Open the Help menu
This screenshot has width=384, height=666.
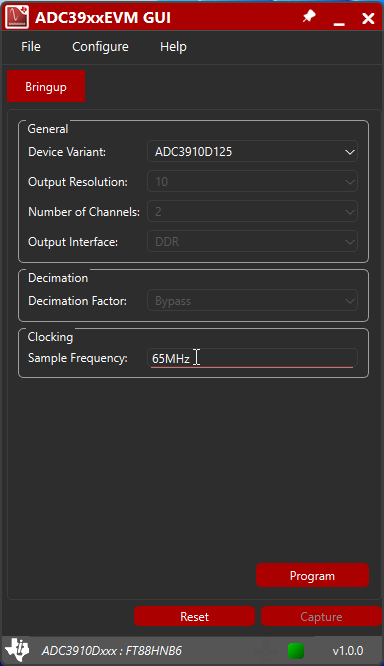coord(173,47)
